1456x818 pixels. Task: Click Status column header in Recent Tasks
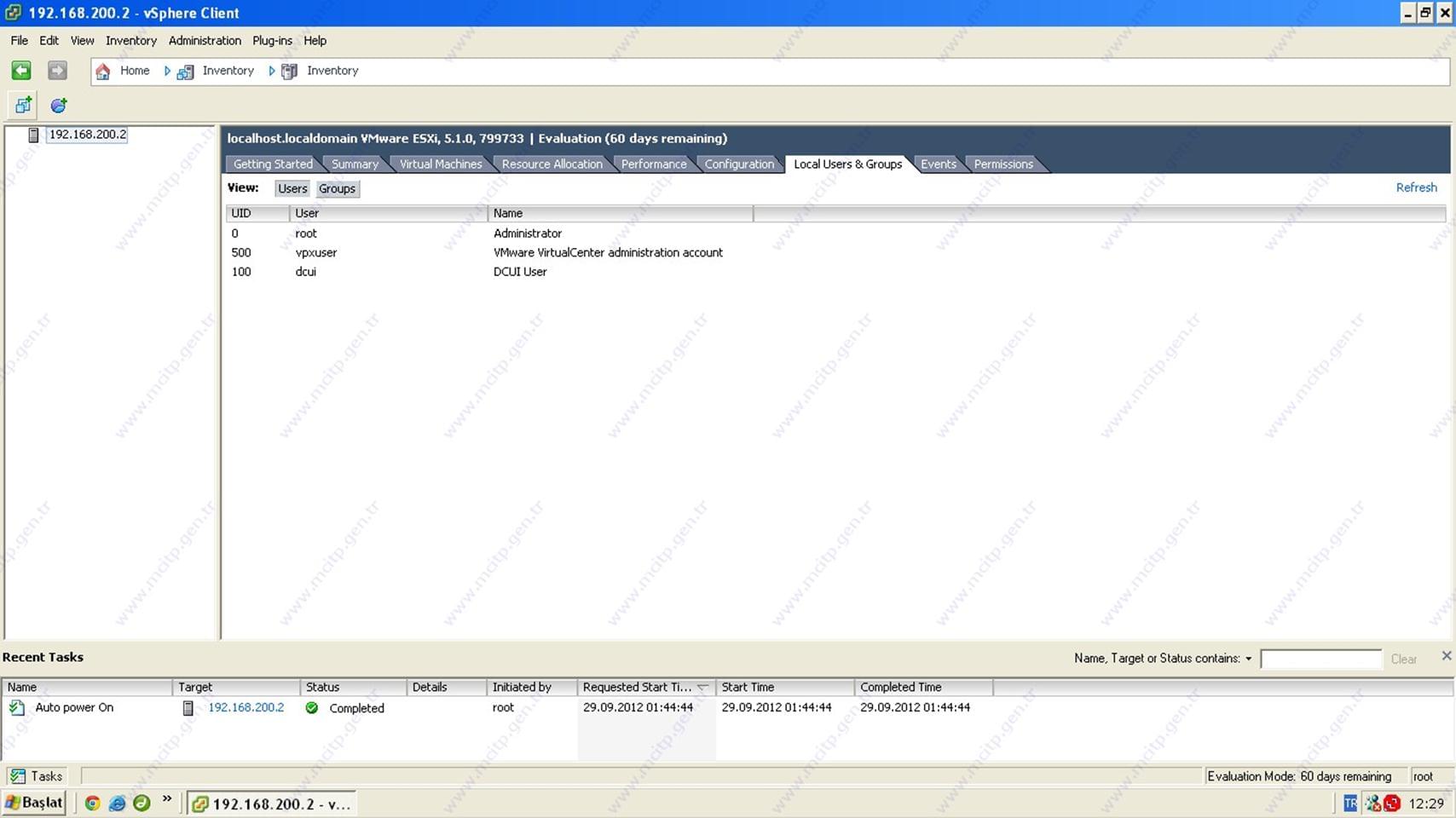pos(354,688)
